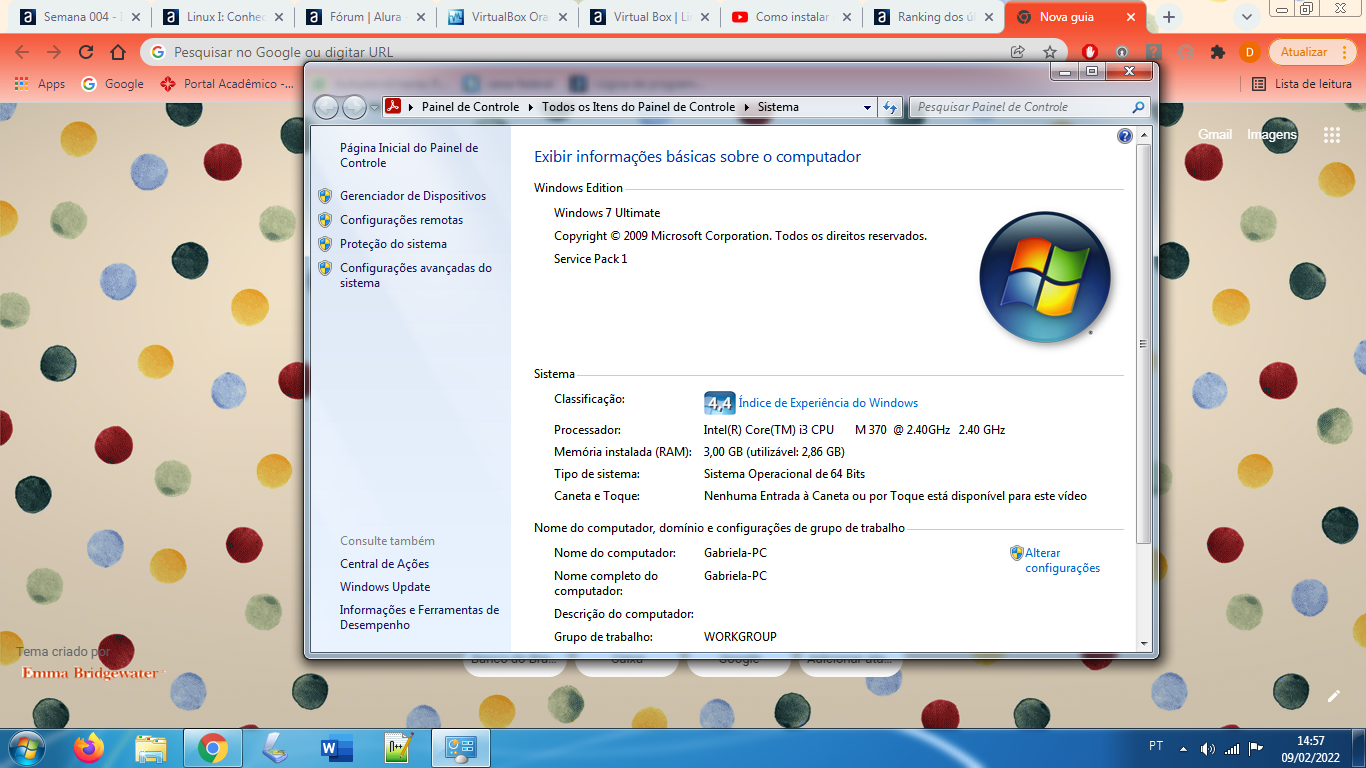Expand the arrow after Todos os Itens breadcrumb
The width and height of the screenshot is (1366, 768).
[x=746, y=107]
